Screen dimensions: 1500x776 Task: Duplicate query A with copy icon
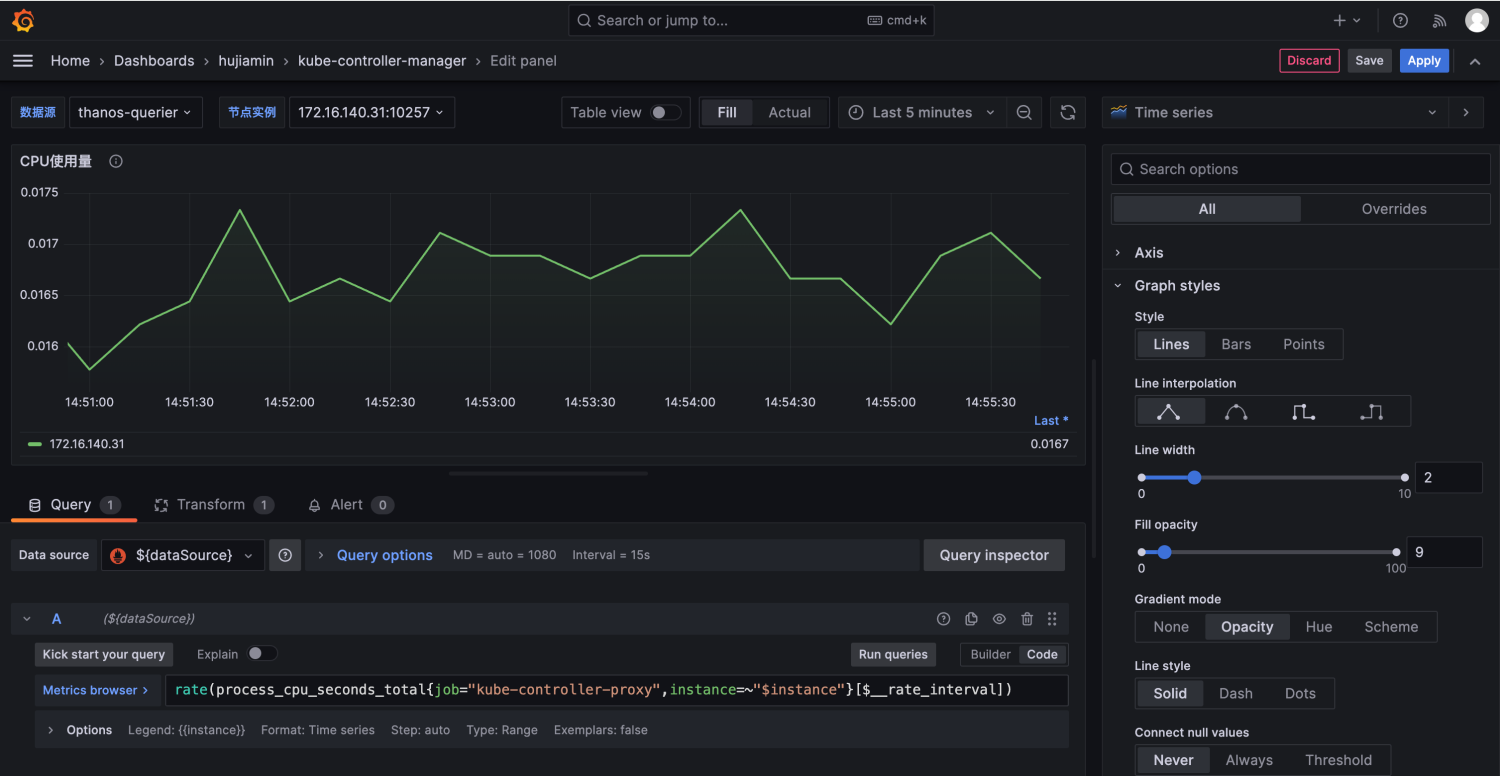(x=971, y=619)
